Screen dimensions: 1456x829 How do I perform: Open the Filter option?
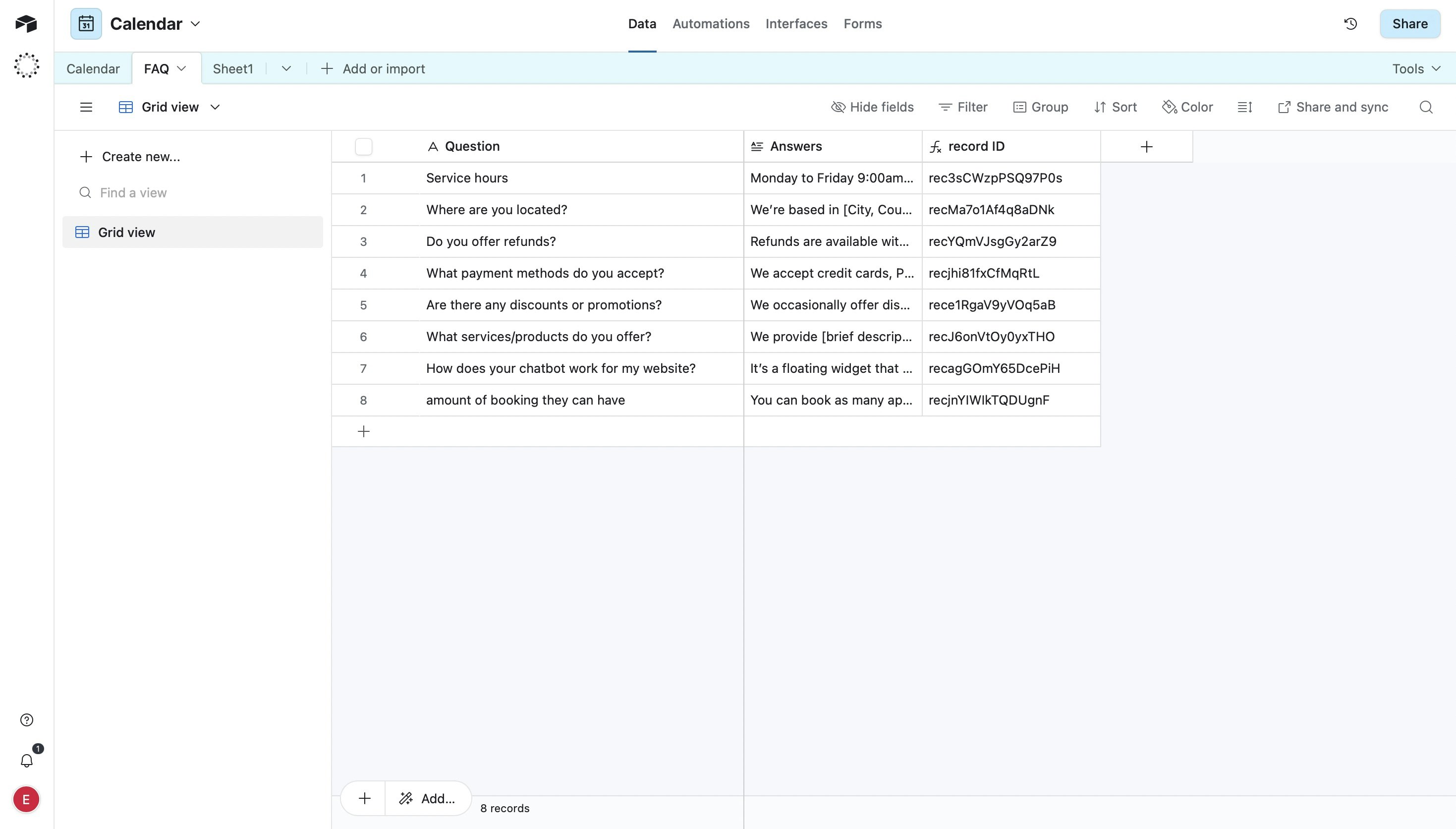pos(963,107)
